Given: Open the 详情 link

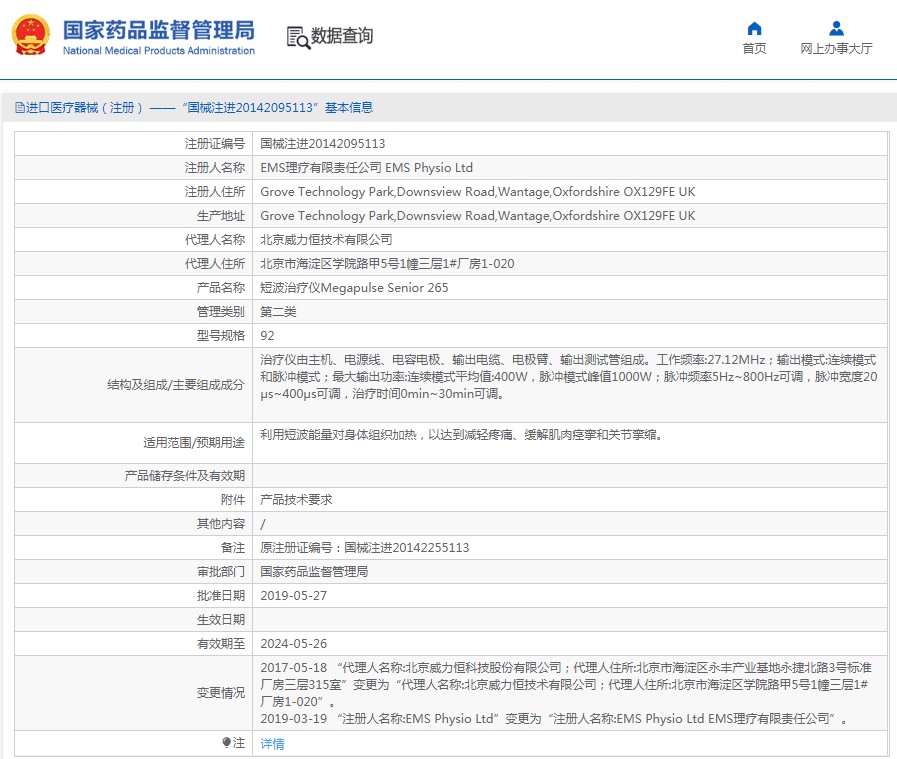Looking at the screenshot, I should point(272,744).
